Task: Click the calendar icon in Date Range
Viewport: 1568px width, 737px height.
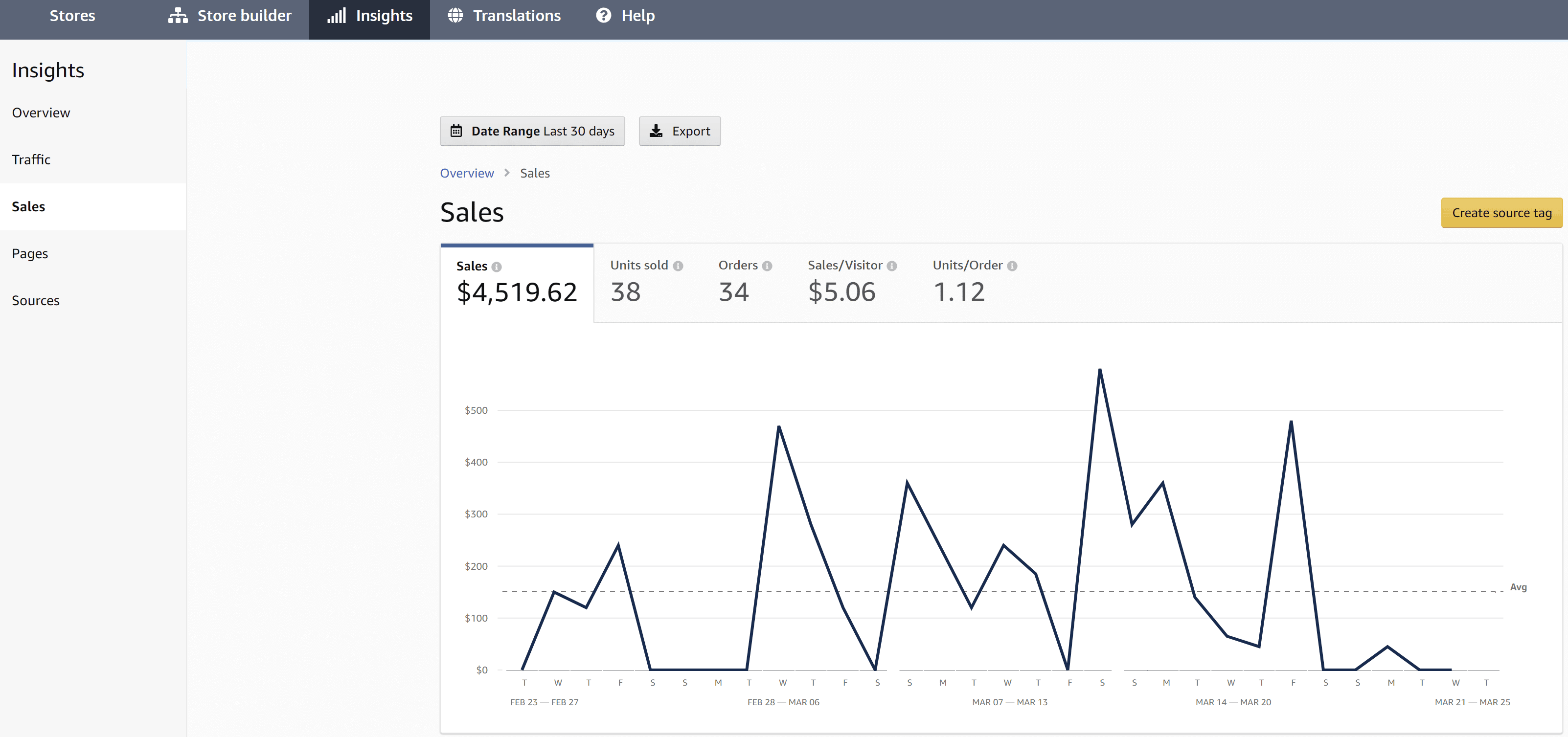Action: (x=456, y=131)
